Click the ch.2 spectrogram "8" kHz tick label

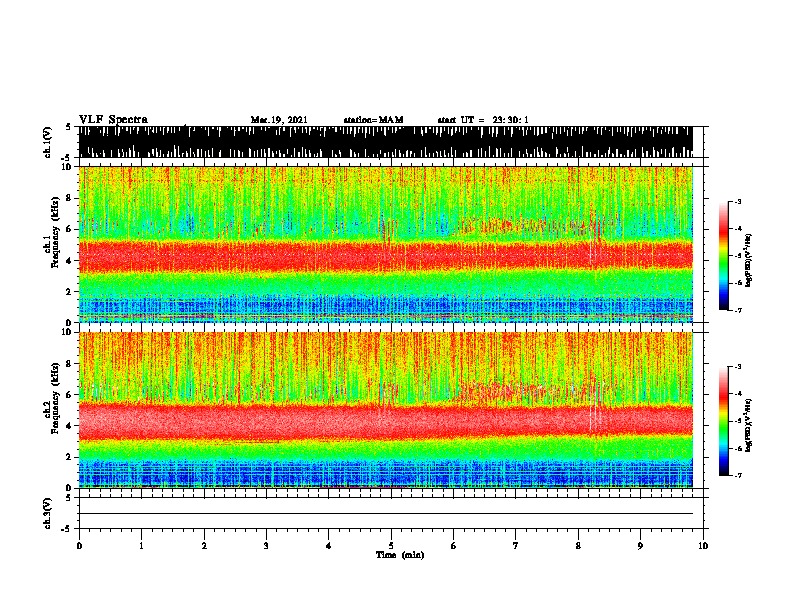click(x=69, y=364)
